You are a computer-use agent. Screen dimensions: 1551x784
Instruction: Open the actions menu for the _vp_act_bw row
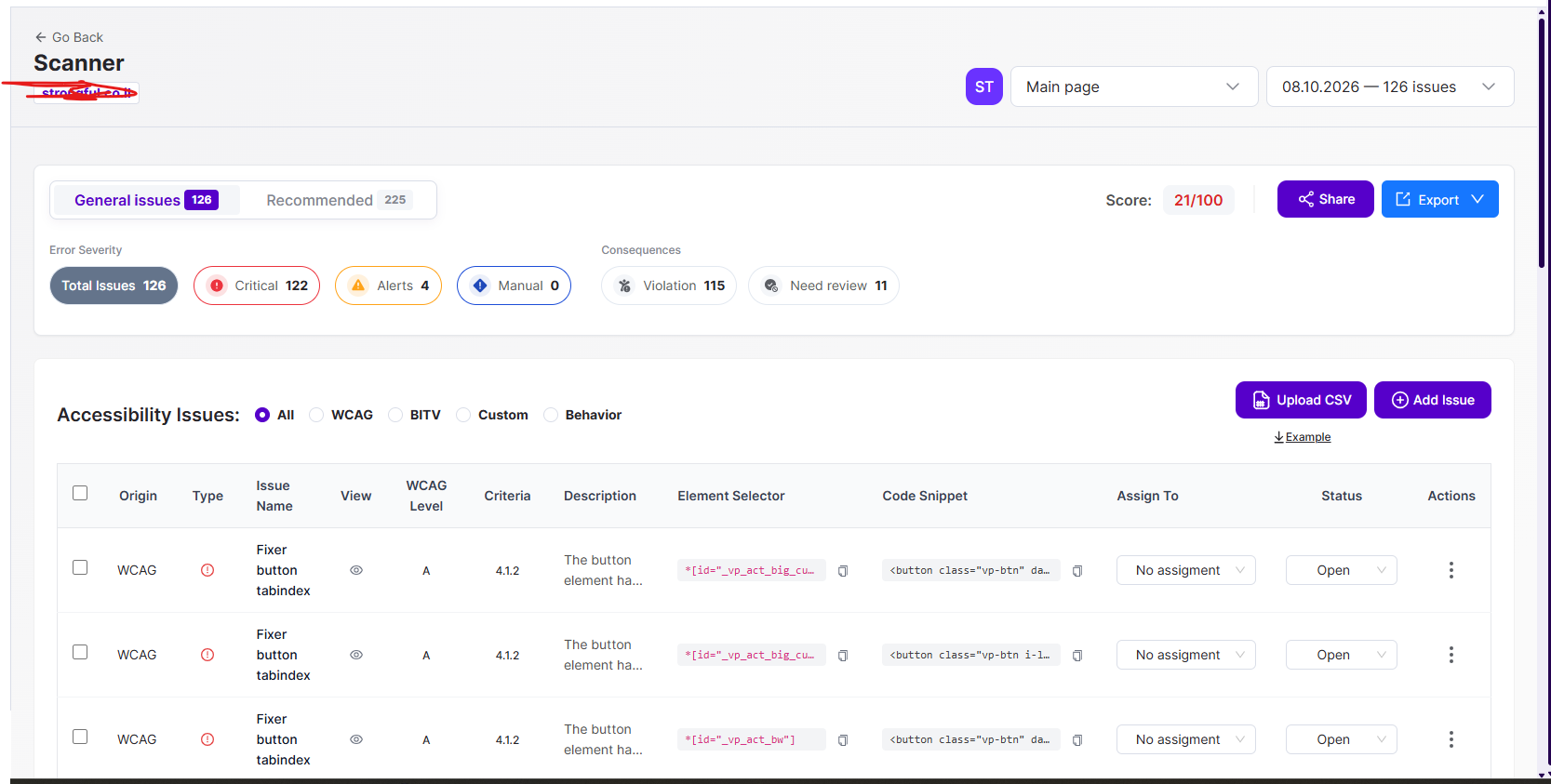pyautogui.click(x=1451, y=739)
